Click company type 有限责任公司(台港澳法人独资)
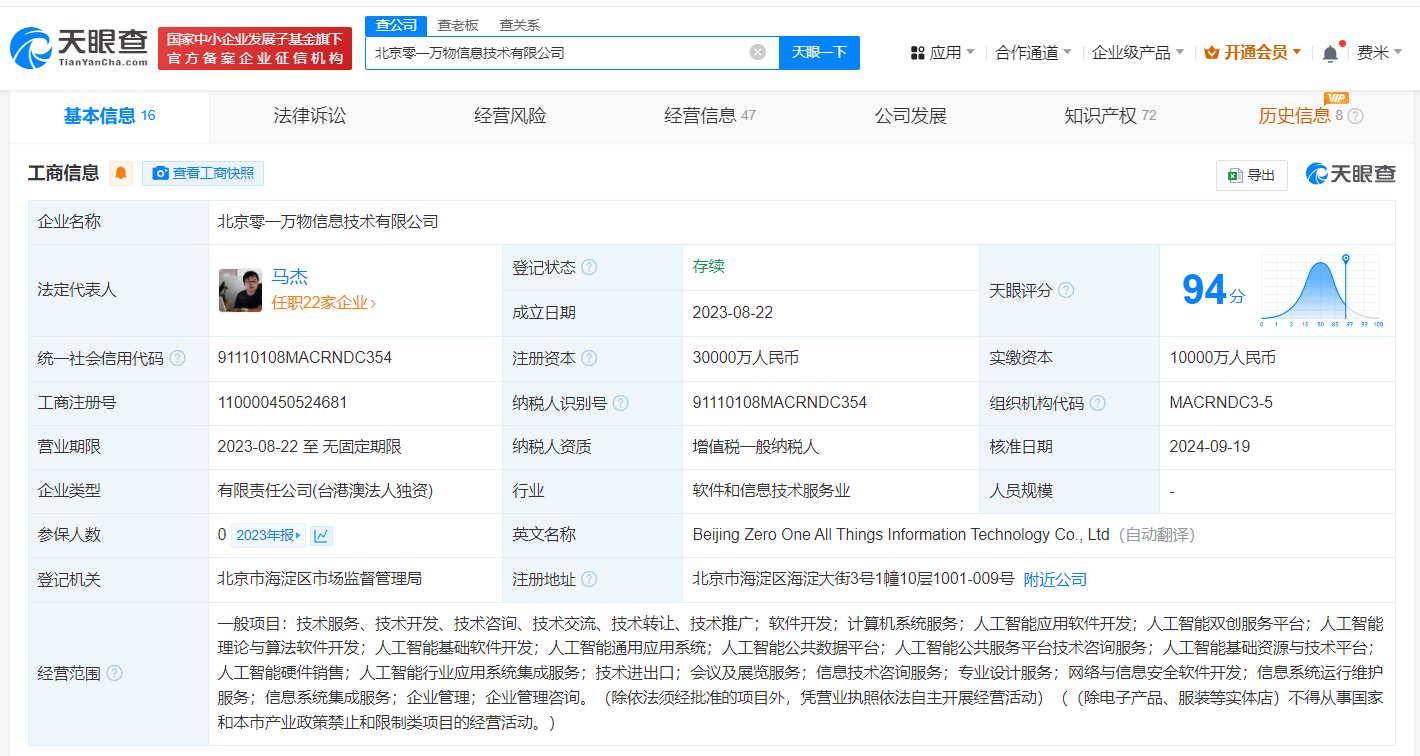The image size is (1420, 756). coord(326,491)
